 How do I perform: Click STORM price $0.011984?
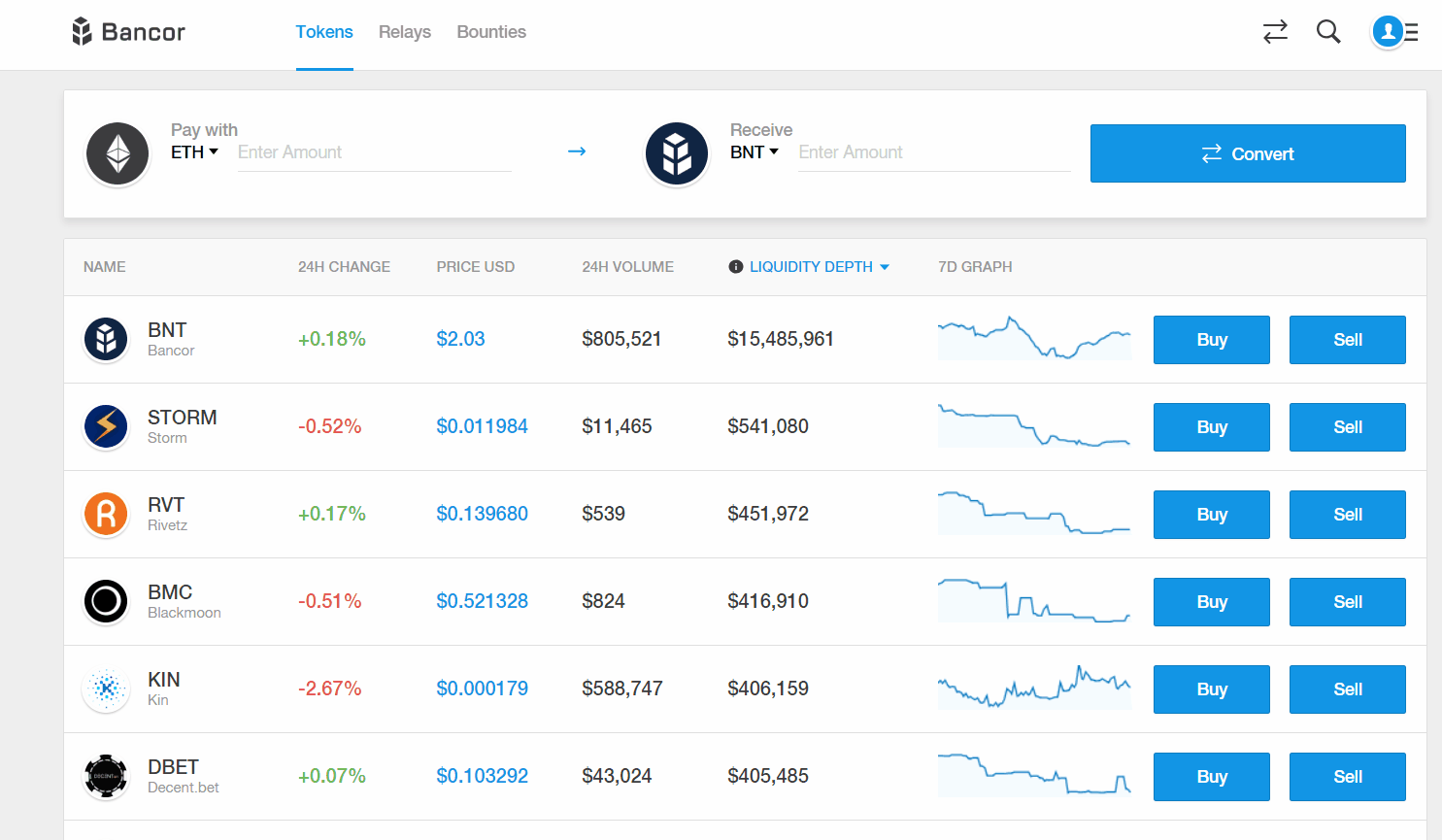tap(483, 426)
